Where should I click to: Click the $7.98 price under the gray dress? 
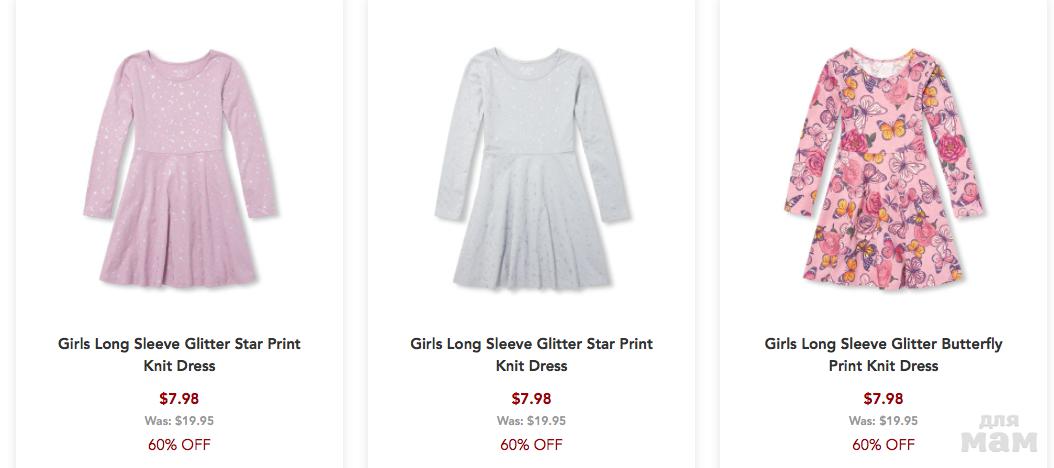click(x=531, y=398)
